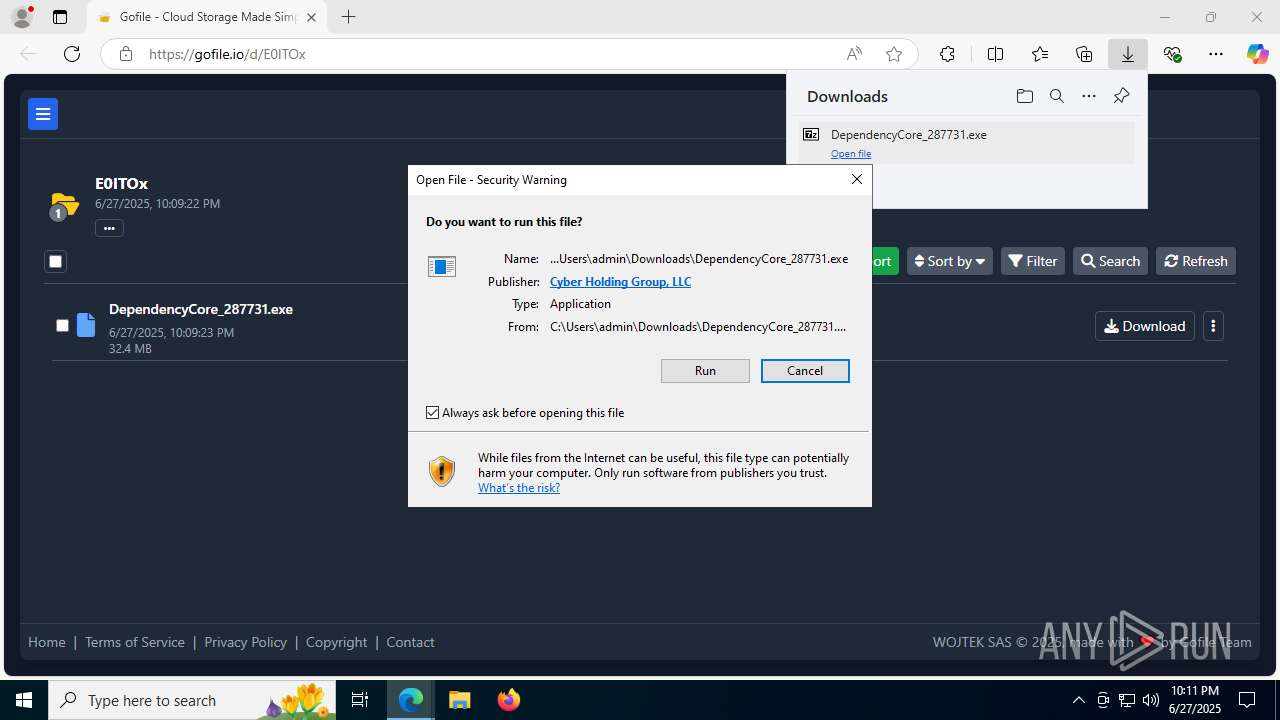Open the volume control tray icon

1151,700
